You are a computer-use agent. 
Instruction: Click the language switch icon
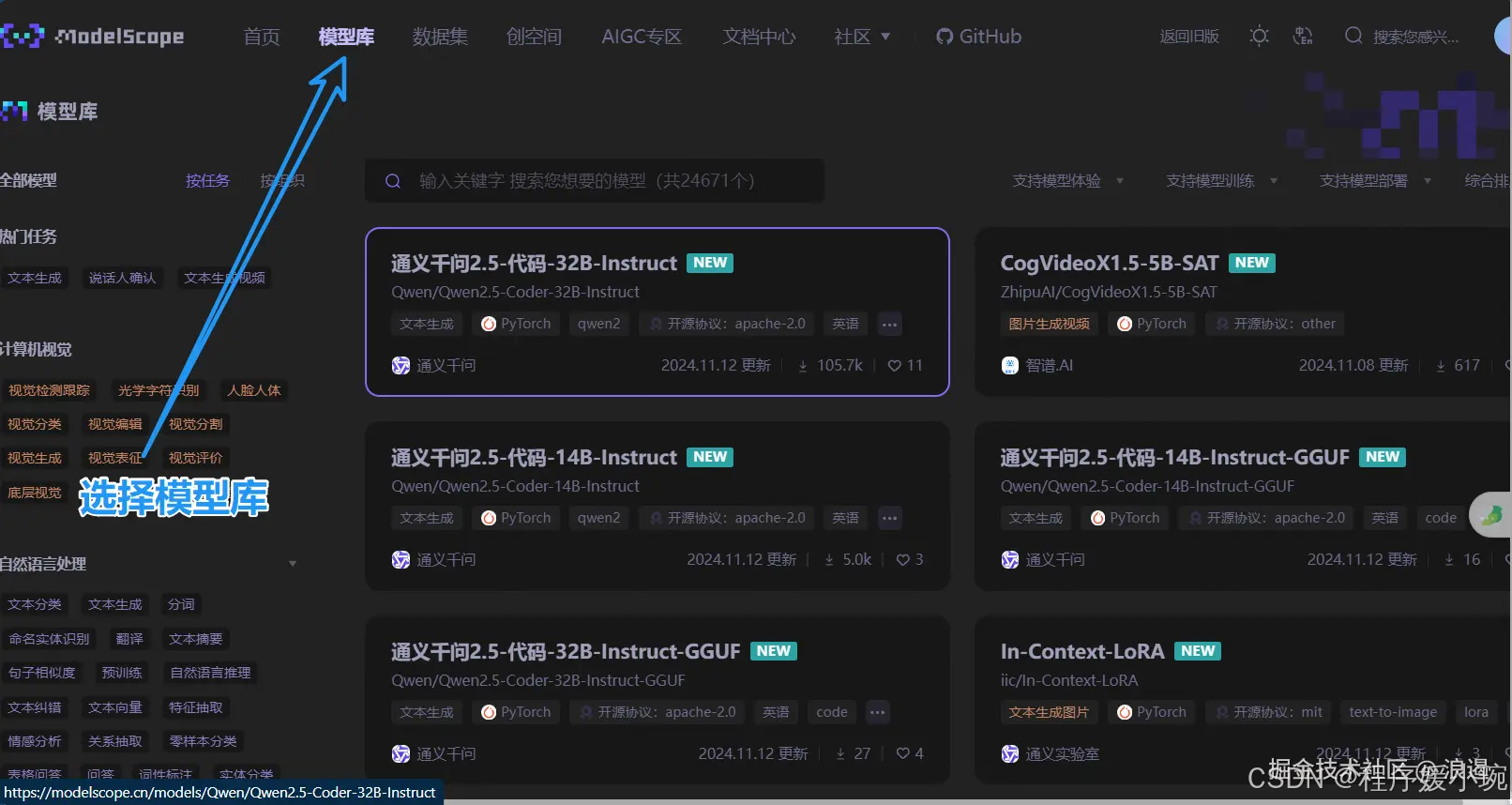click(1303, 36)
